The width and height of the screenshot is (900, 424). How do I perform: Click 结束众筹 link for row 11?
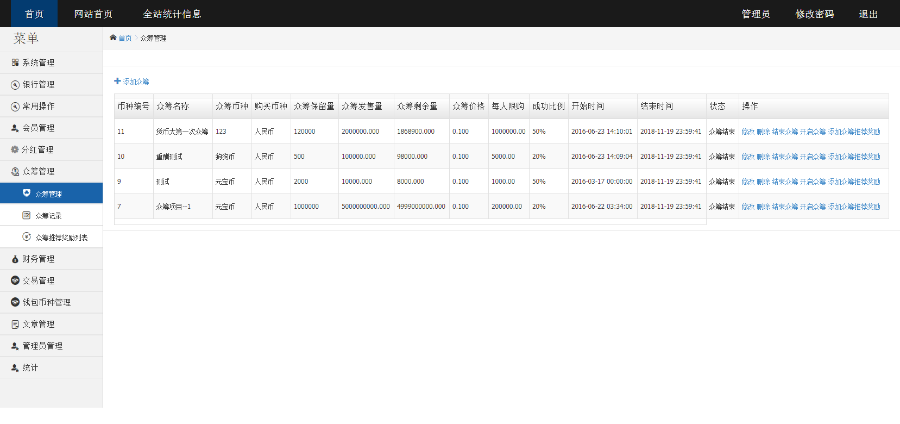point(785,132)
